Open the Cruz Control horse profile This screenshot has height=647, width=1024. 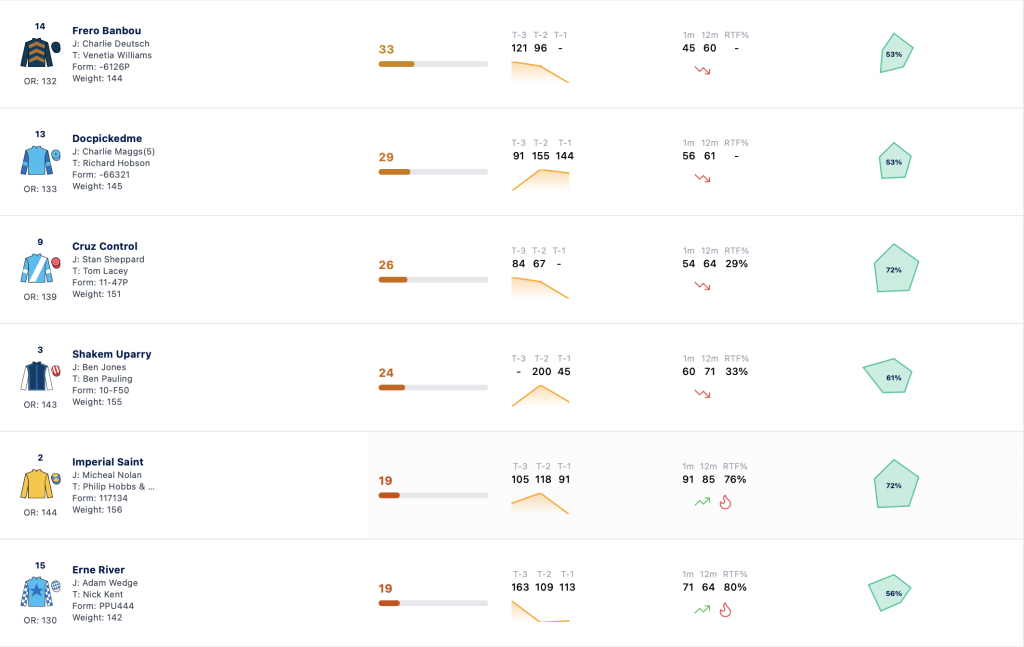pyautogui.click(x=104, y=246)
